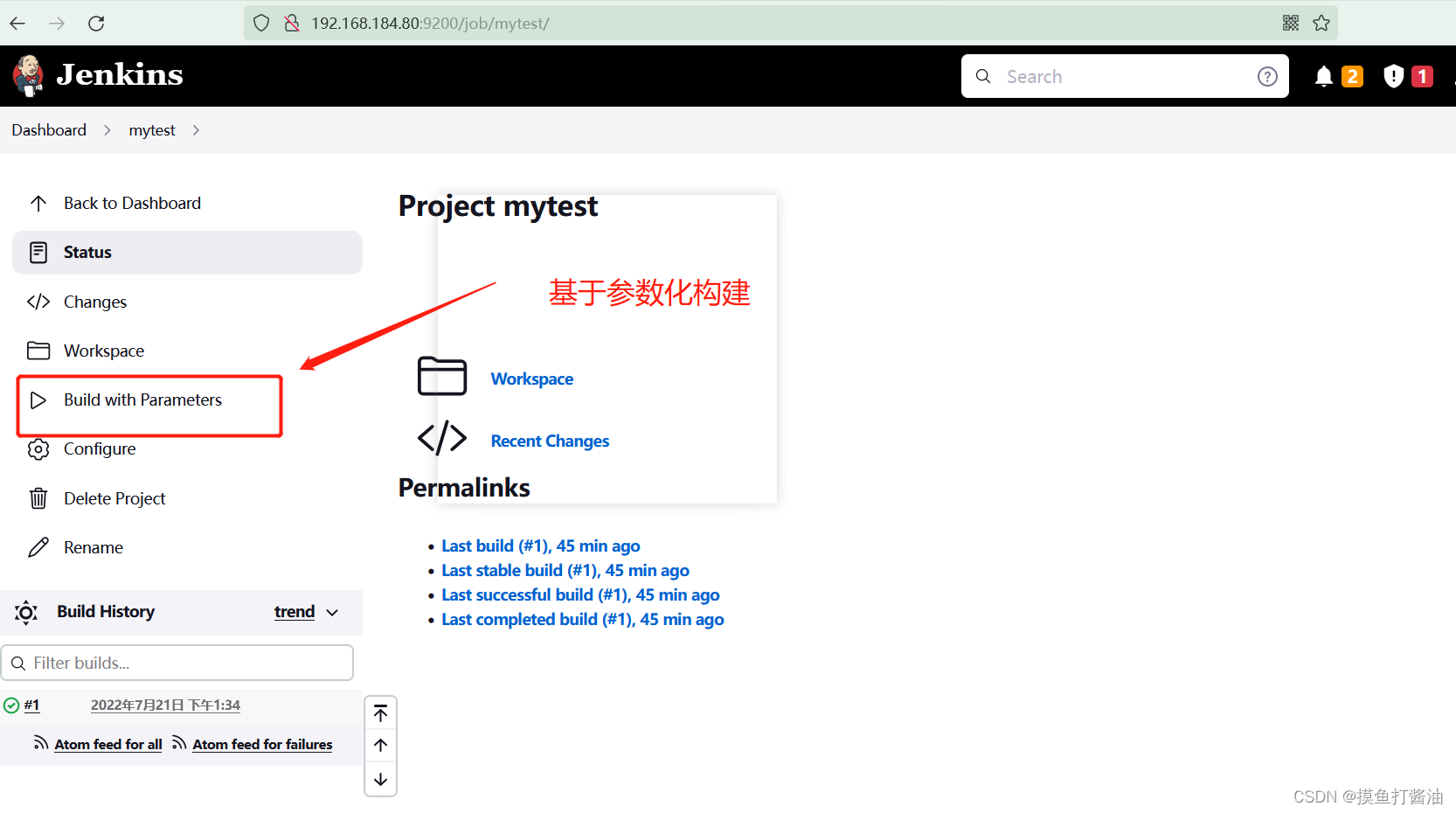Open search help question mark icon
The image size is (1456, 813).
coord(1267,77)
